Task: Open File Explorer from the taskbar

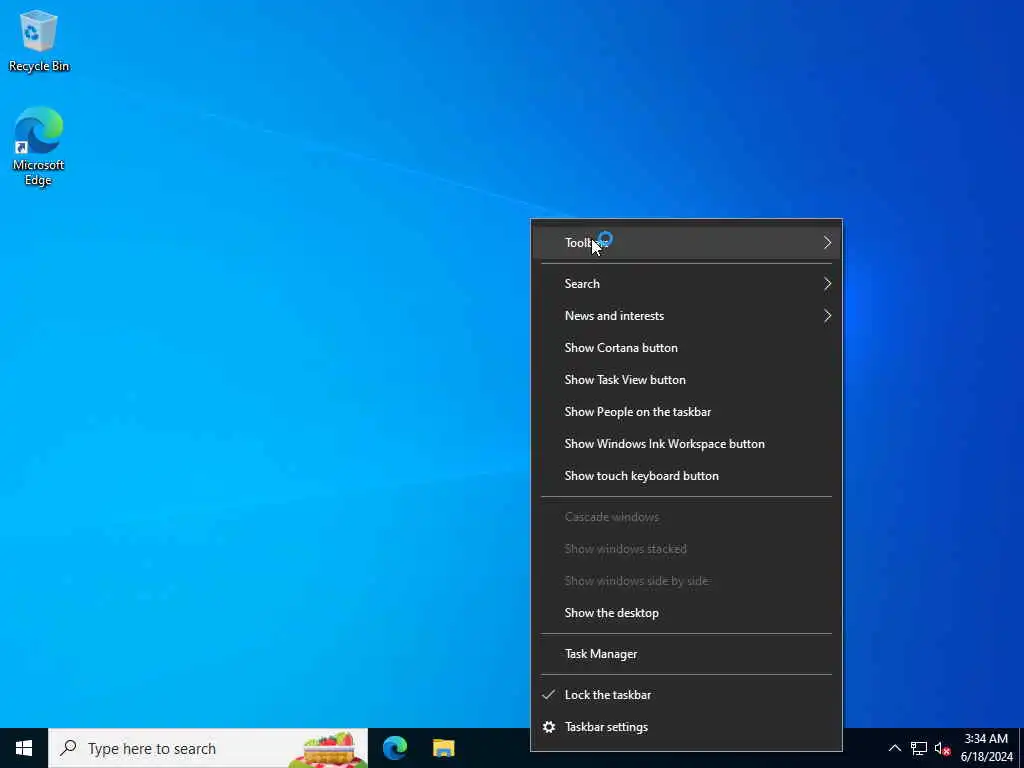Action: [443, 748]
